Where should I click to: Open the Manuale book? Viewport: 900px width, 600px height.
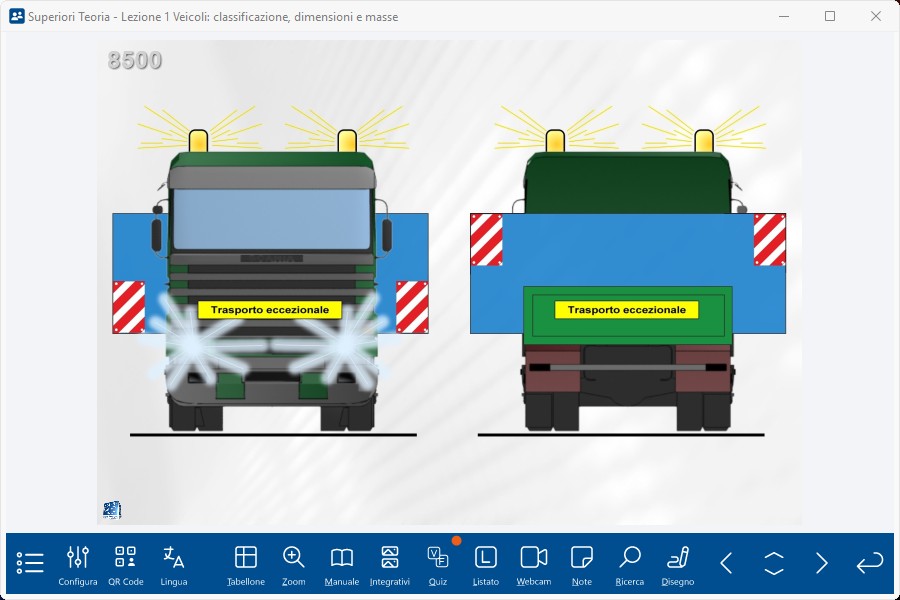[x=342, y=565]
